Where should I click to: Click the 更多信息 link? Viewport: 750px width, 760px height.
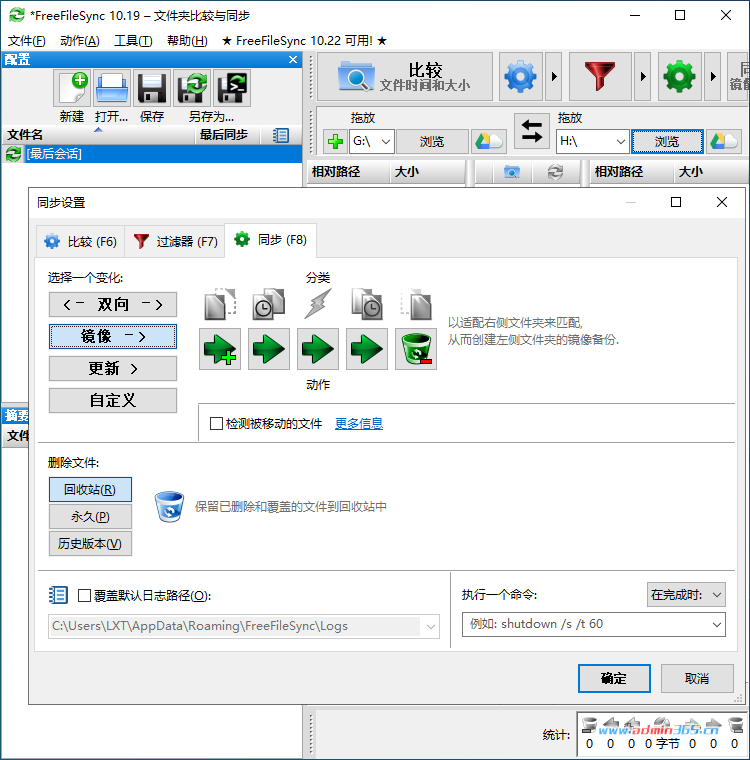(x=359, y=424)
